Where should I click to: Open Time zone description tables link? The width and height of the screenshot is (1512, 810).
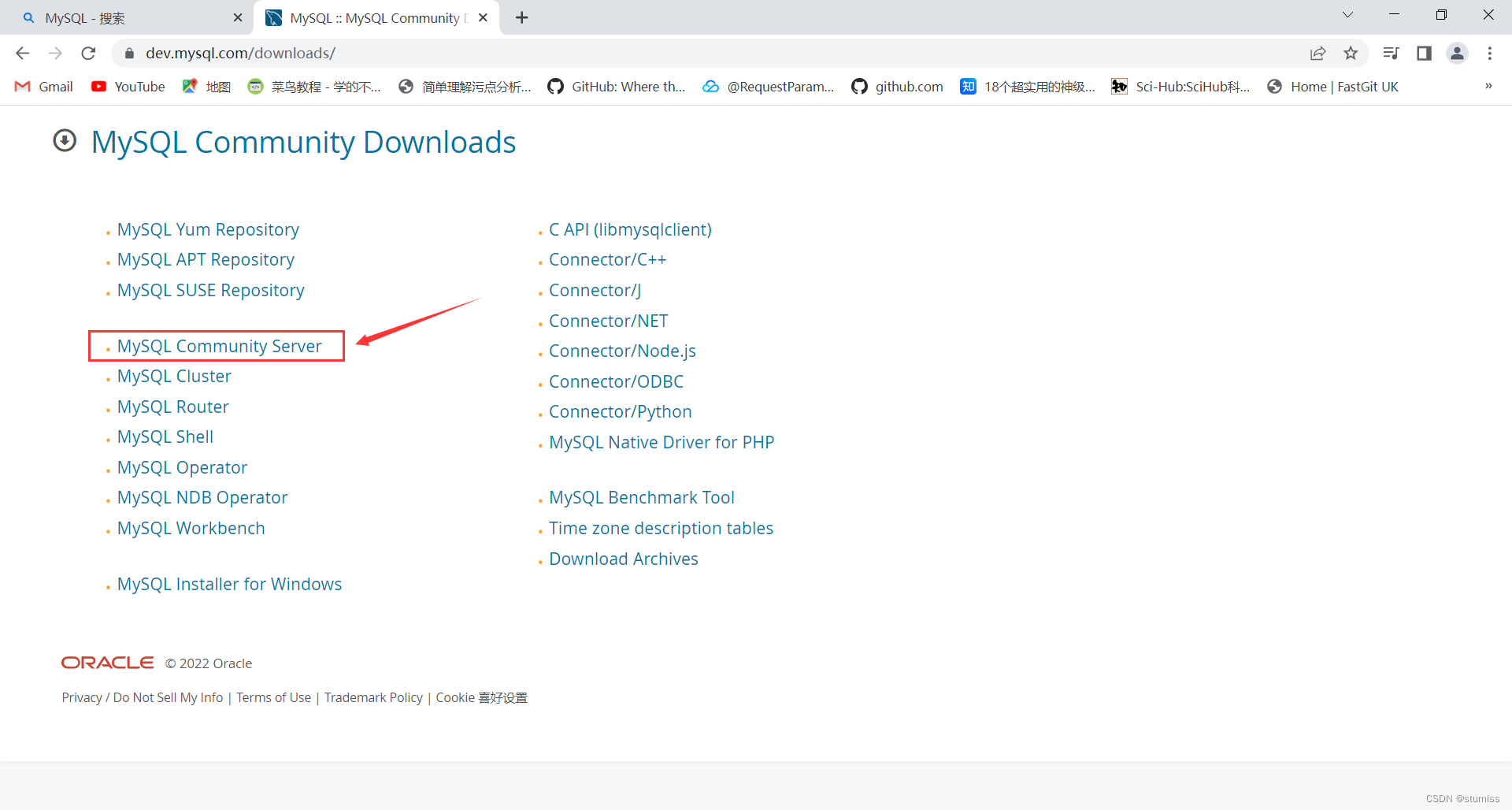click(661, 528)
